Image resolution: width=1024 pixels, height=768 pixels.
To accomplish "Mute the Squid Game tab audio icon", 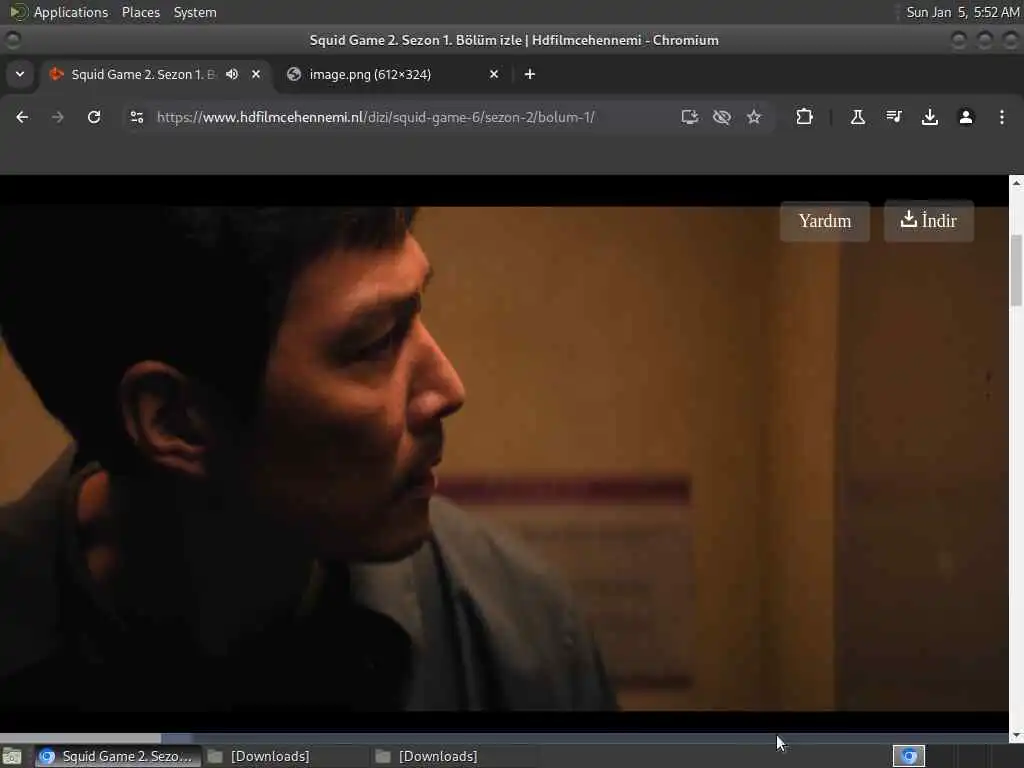I will point(232,74).
